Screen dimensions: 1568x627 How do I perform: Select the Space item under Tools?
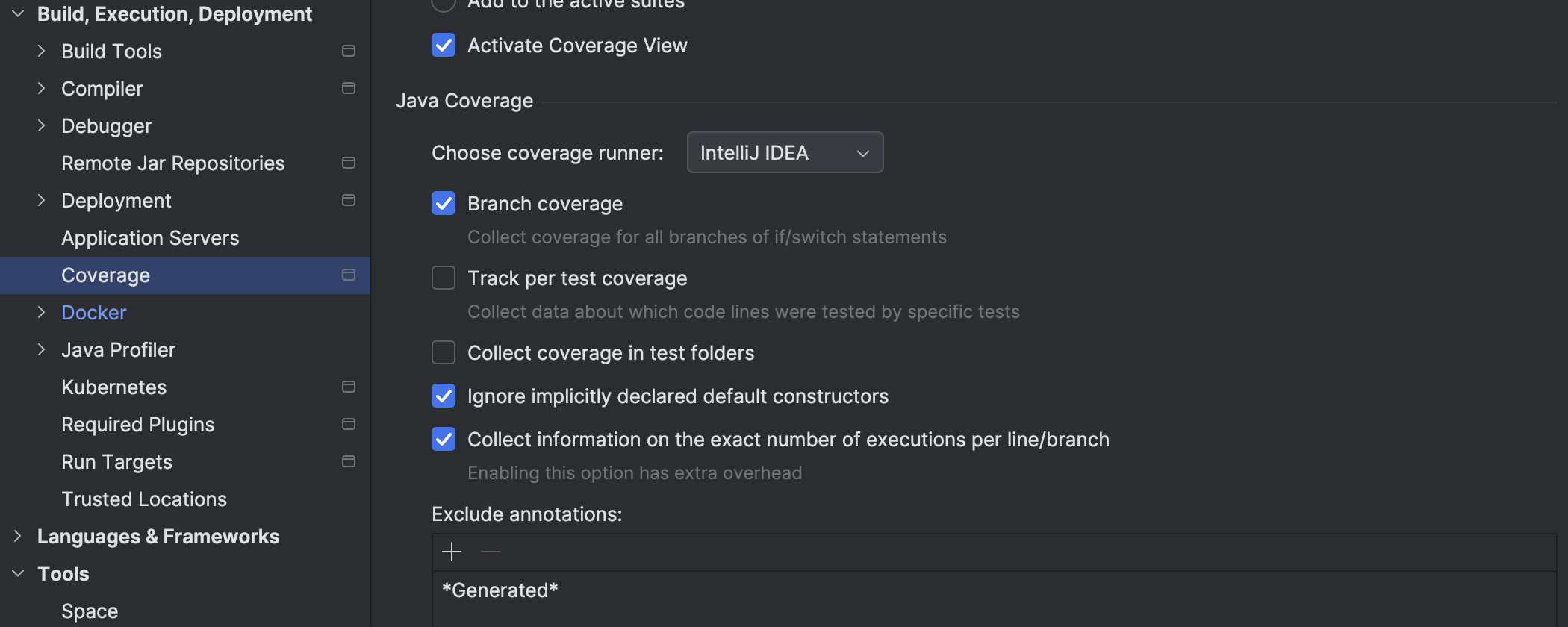pos(90,611)
